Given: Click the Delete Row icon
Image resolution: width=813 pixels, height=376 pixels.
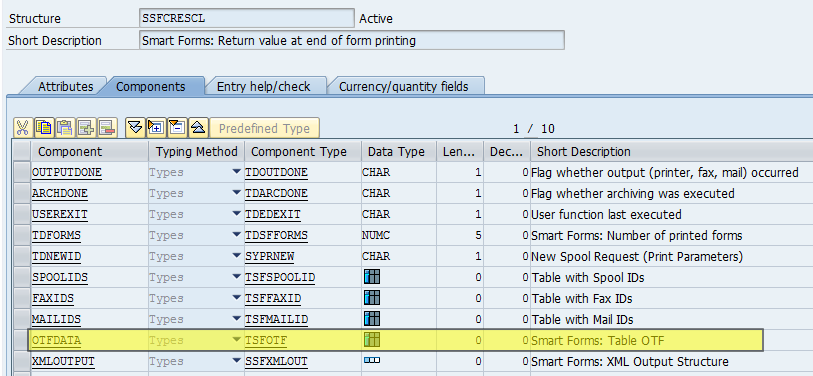Looking at the screenshot, I should pyautogui.click(x=107, y=128).
